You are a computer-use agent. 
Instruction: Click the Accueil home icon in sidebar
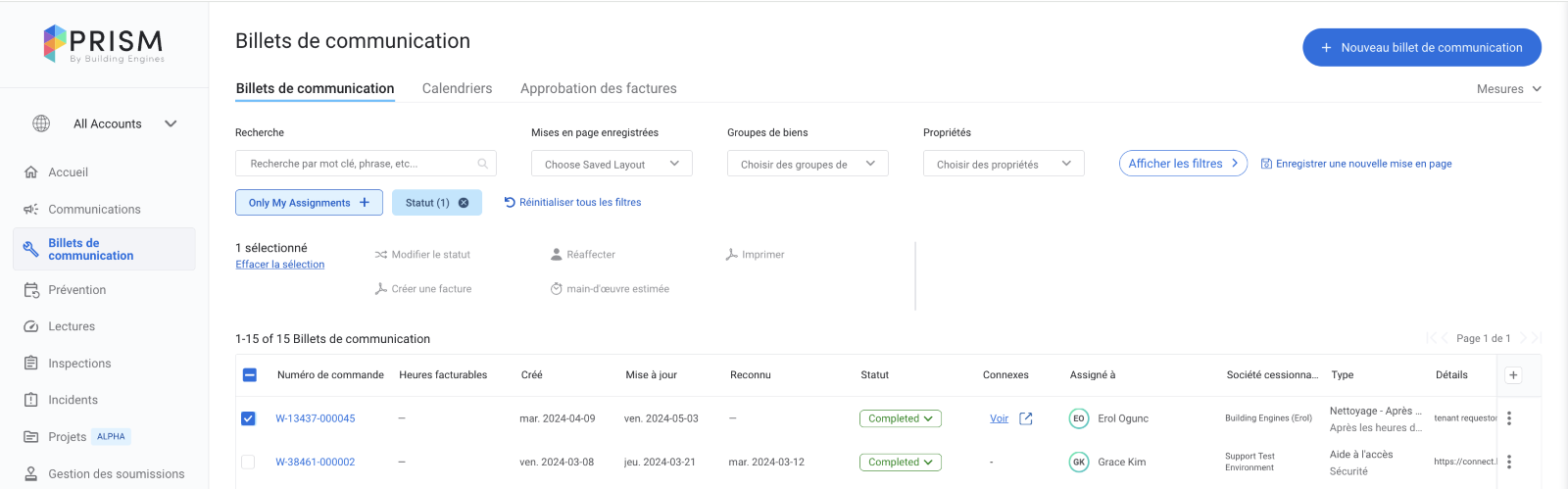click(x=30, y=172)
